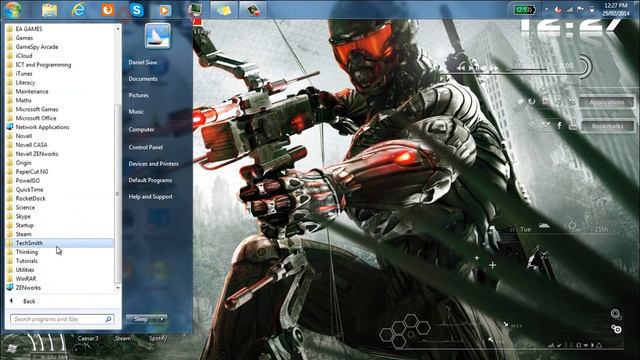
Task: Open the Windows Start orb
Action: tap(13, 9)
